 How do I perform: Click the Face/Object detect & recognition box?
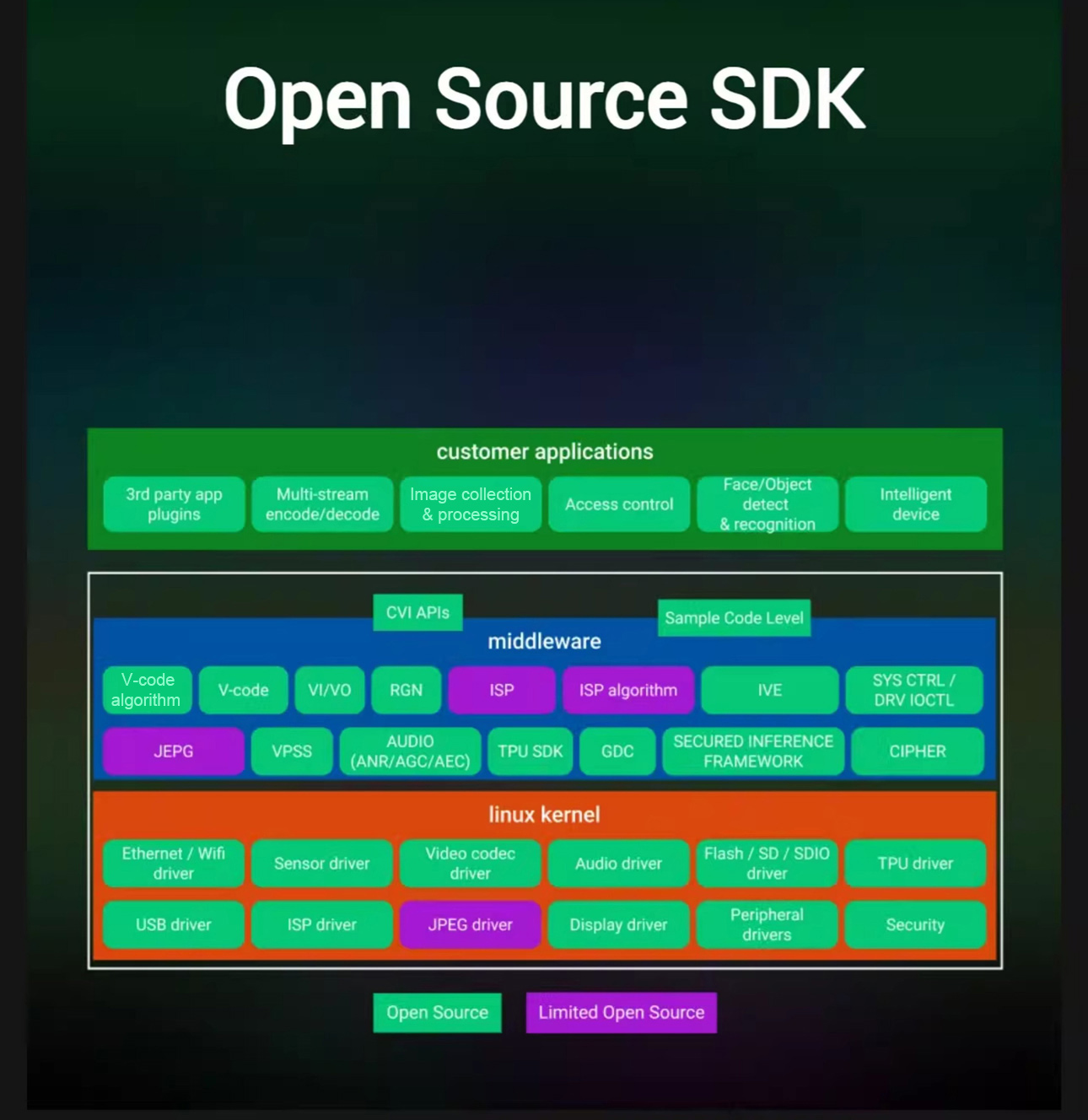[768, 504]
